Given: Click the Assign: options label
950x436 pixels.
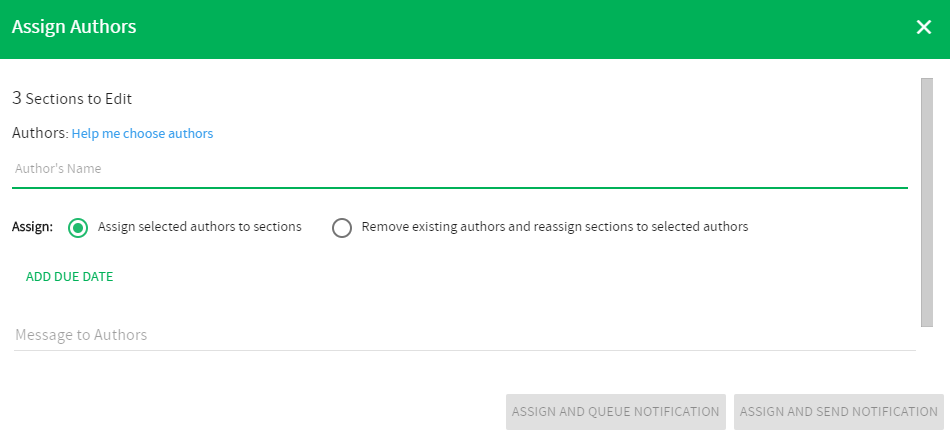Looking at the screenshot, I should [32, 227].
